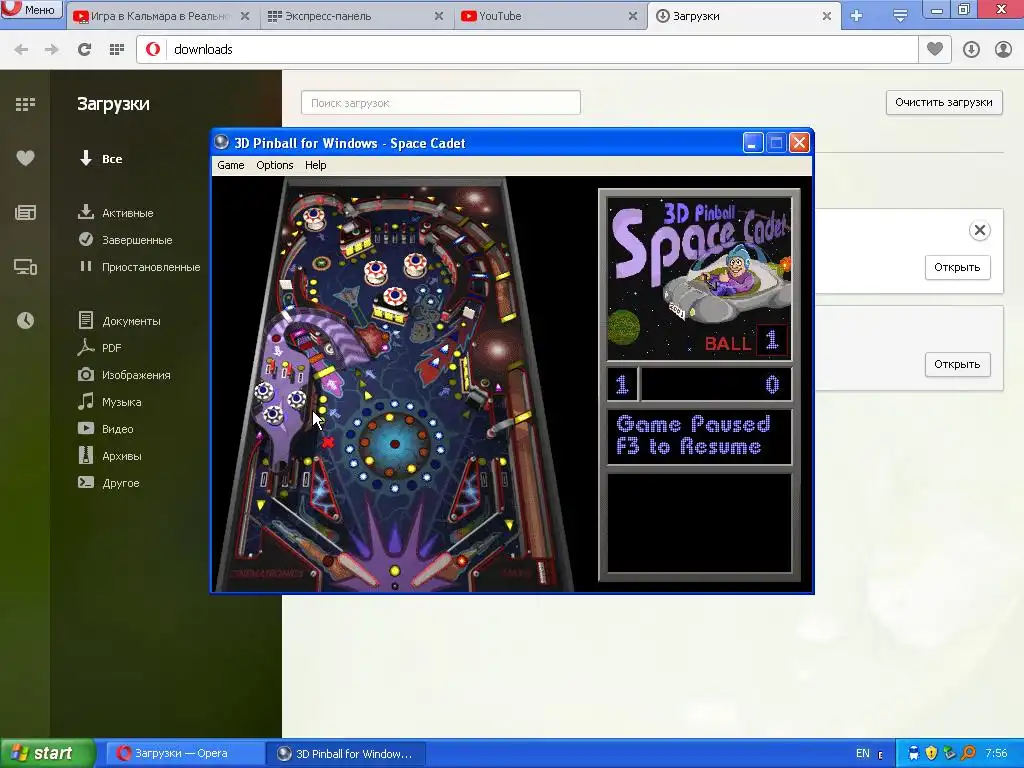Image resolution: width=1024 pixels, height=768 pixels.
Task: Click the upper Открыть button
Action: click(957, 267)
